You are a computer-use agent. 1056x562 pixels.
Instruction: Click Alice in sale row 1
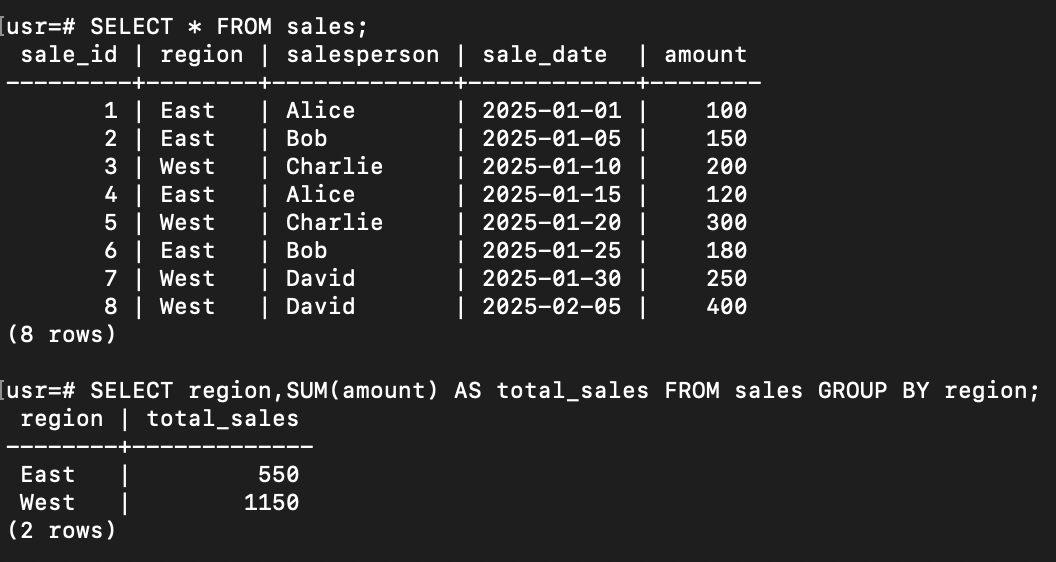point(320,111)
